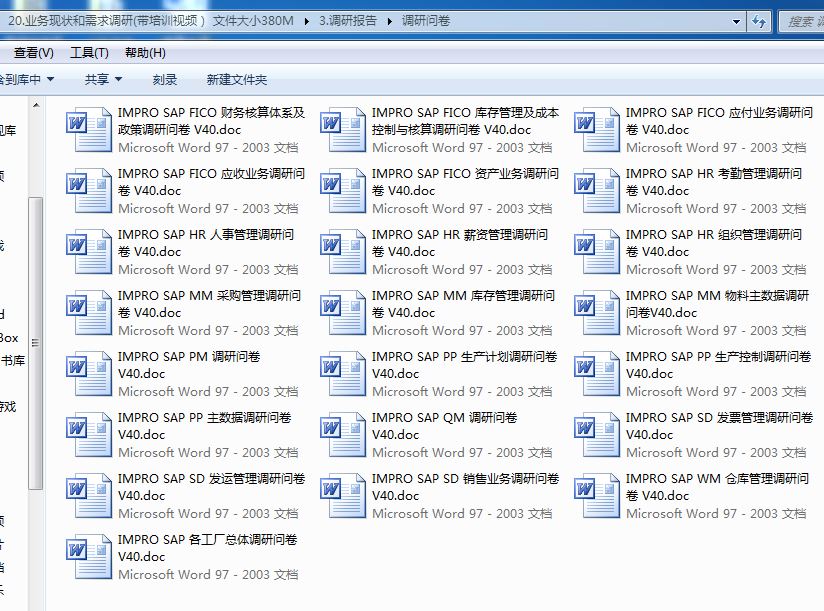This screenshot has height=611, width=824.
Task: Expand the 包含到库中 dropdown in toolbar
Action: tap(50, 79)
